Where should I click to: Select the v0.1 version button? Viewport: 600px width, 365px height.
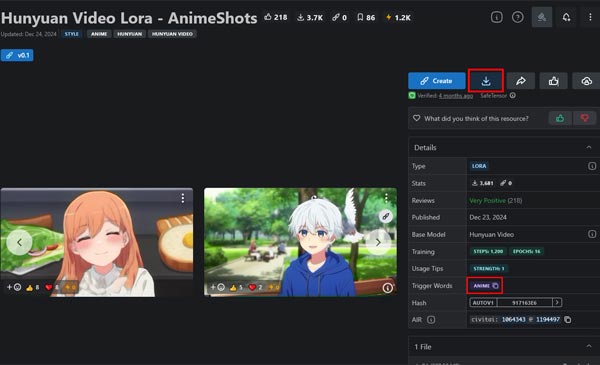17,55
